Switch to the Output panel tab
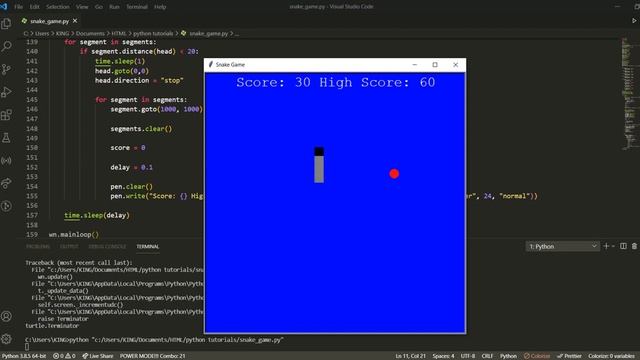Screen dimensions: 640x360 coord(69,247)
